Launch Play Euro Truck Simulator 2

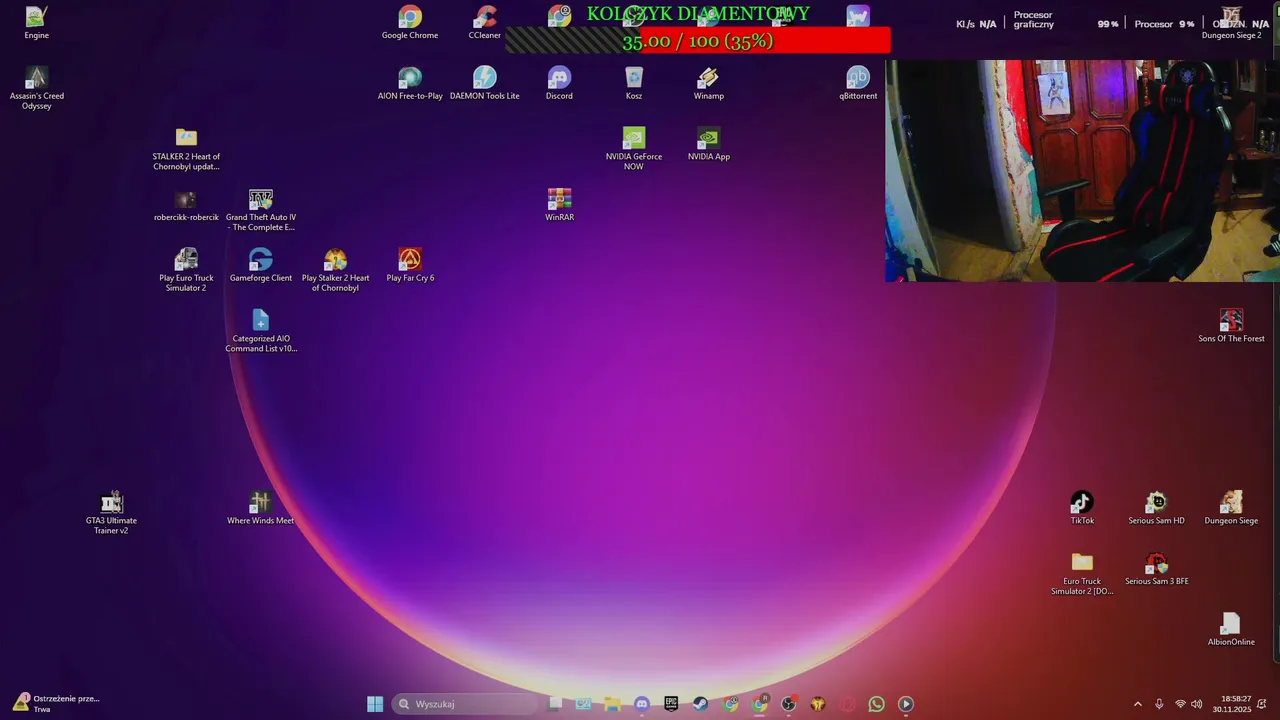[186, 270]
